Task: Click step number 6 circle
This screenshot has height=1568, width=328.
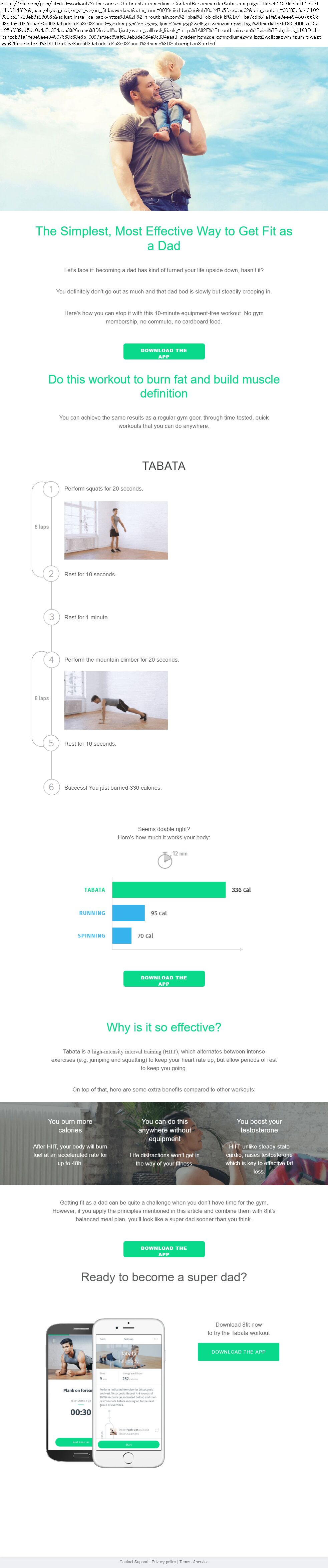Action: tap(51, 787)
